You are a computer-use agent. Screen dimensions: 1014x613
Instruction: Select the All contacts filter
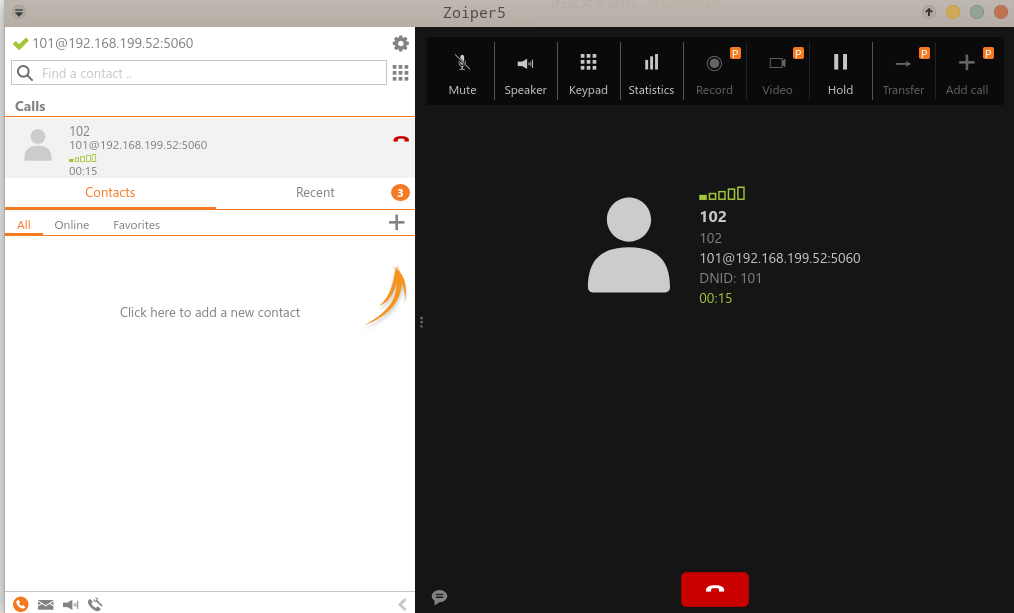(x=24, y=225)
